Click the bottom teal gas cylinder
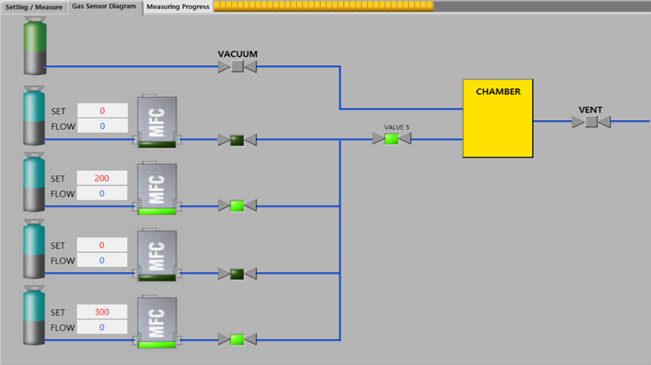 coord(34,316)
